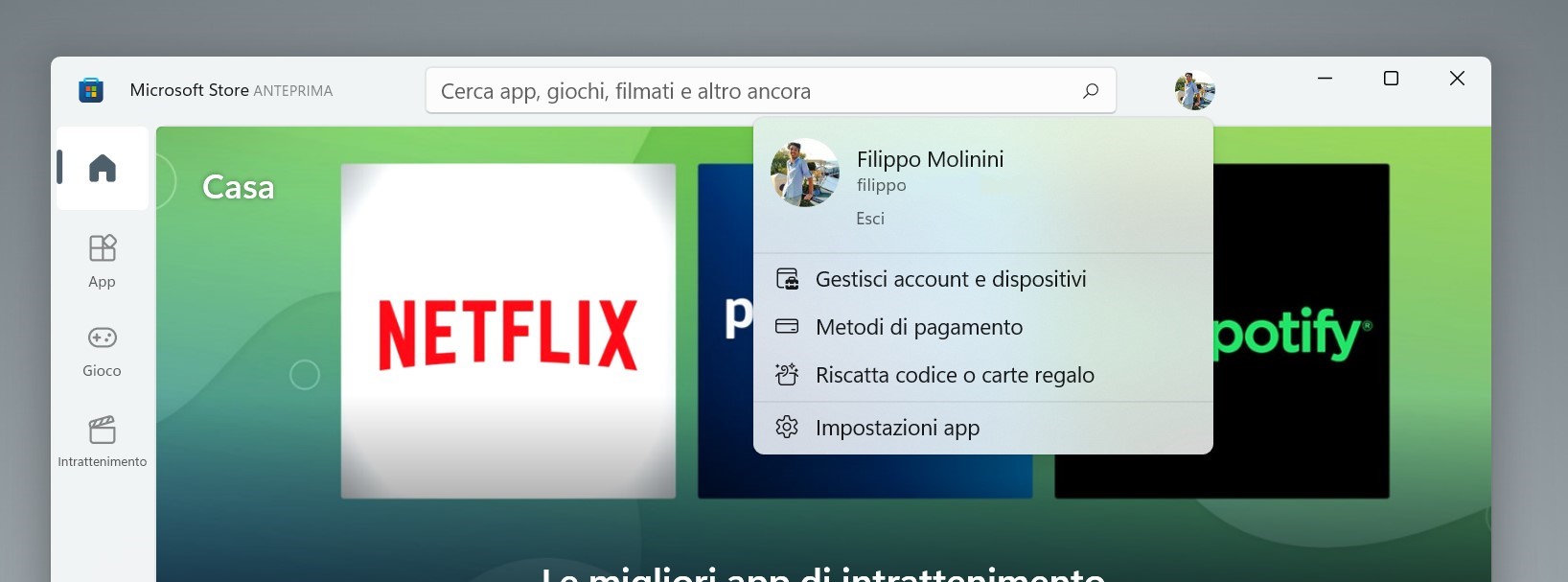Image resolution: width=1568 pixels, height=582 pixels.
Task: Click the Casa heading text
Action: pos(239,187)
